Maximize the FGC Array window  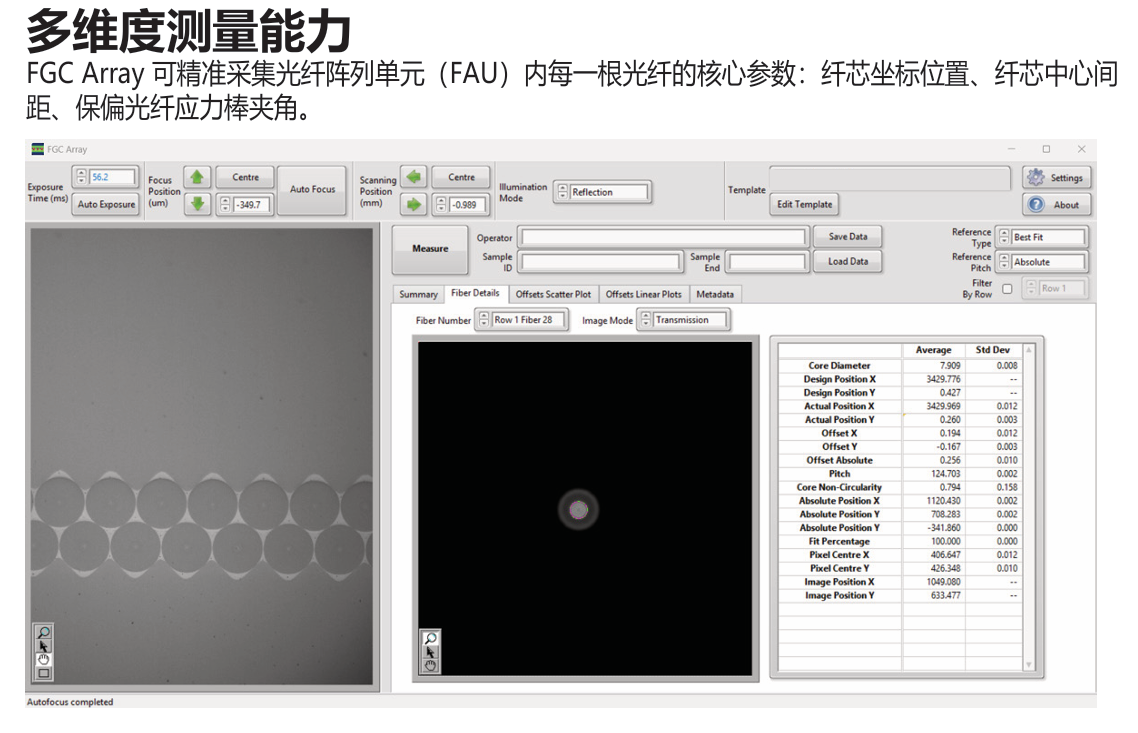tap(1046, 149)
